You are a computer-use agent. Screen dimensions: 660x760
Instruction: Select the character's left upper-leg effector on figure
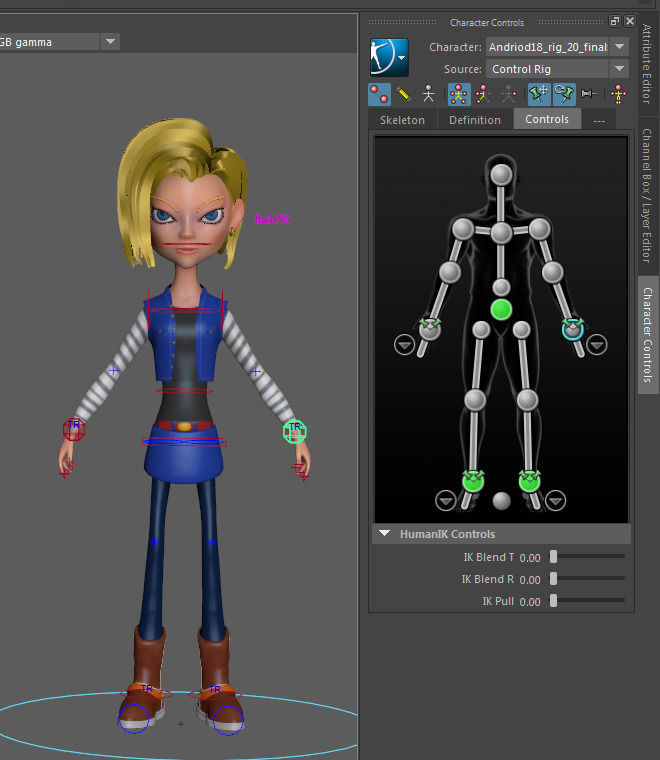coord(521,330)
